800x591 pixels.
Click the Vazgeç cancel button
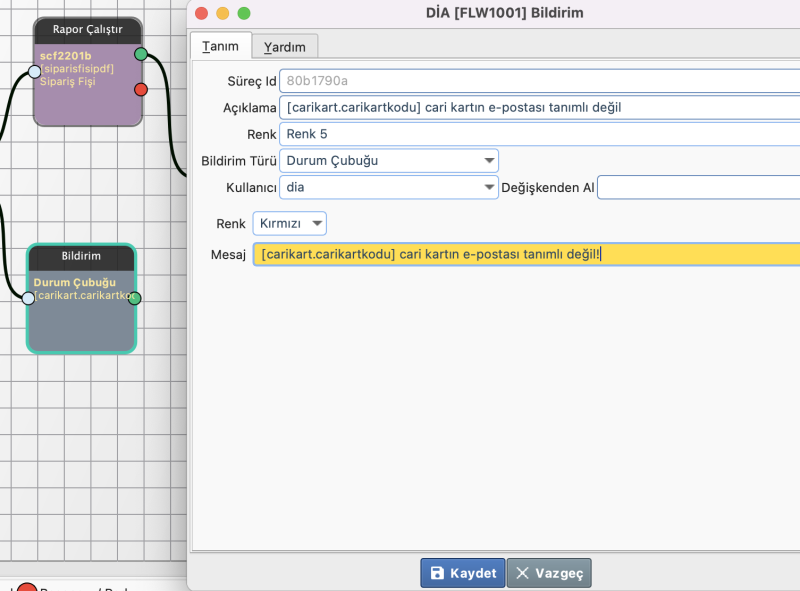point(549,573)
